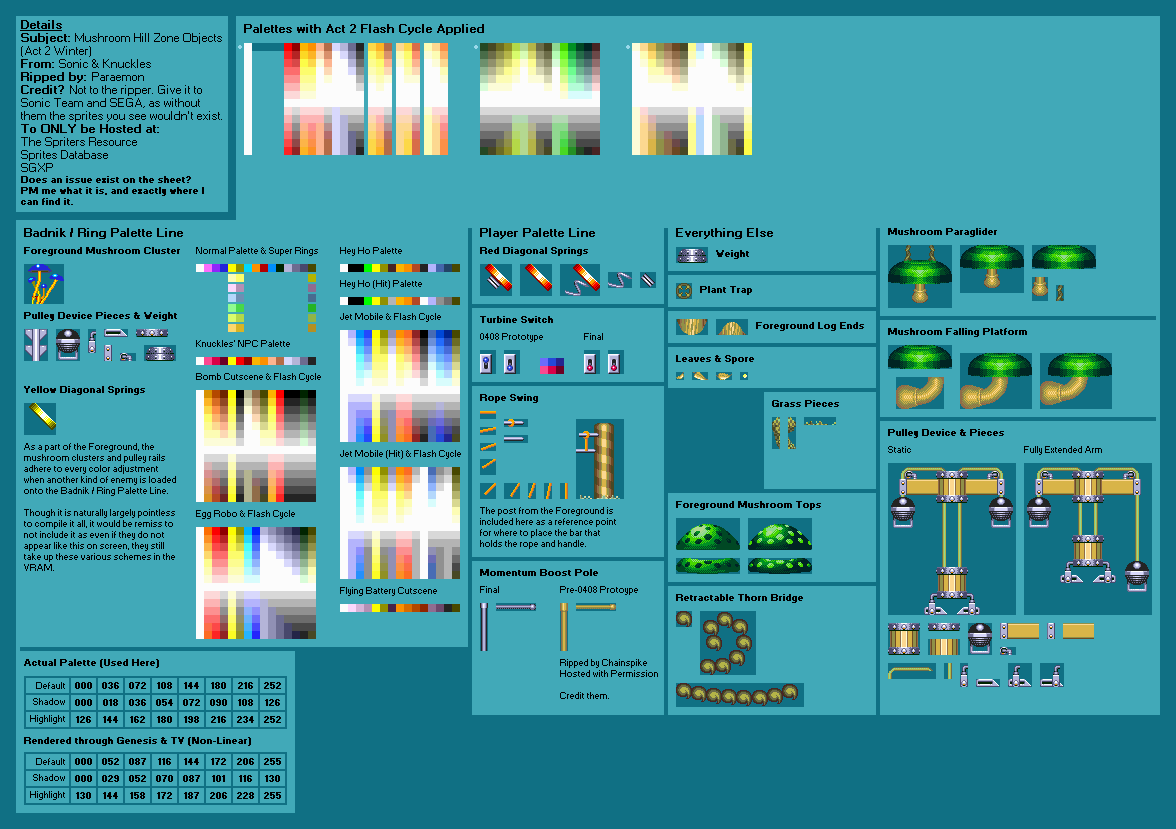1176x829 pixels.
Task: Select the Highlight value "234" in Actual Palette
Action: [x=245, y=719]
